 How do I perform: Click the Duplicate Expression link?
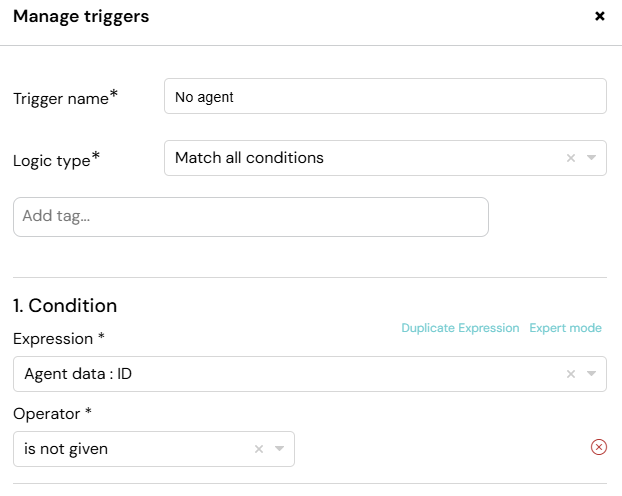[x=460, y=328]
